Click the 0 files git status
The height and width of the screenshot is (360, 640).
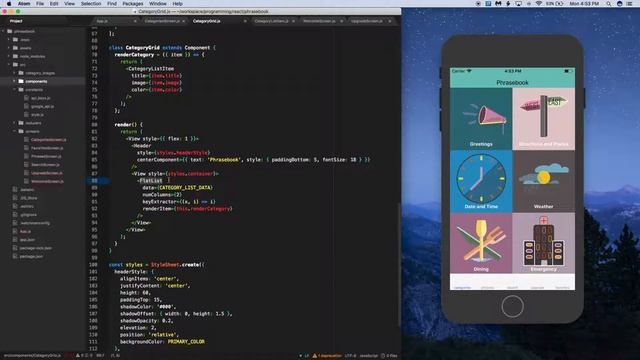[x=389, y=356]
